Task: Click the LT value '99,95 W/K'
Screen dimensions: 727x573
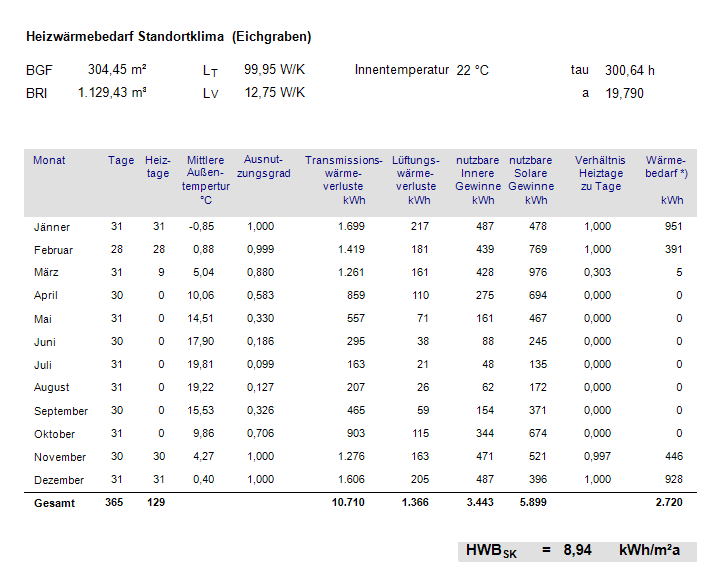Action: [274, 70]
